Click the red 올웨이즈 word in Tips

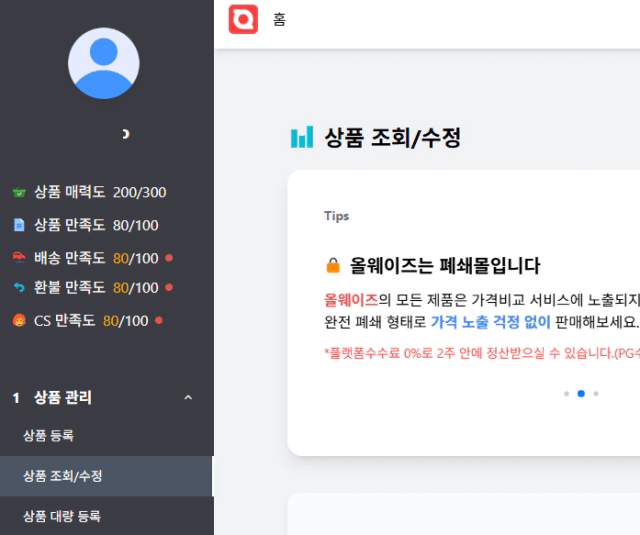351,300
